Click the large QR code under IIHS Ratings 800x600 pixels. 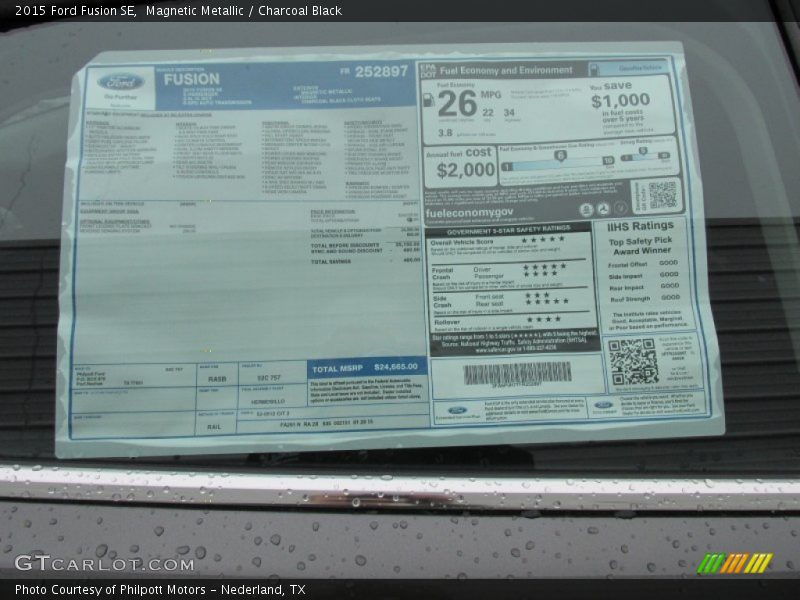pos(633,361)
